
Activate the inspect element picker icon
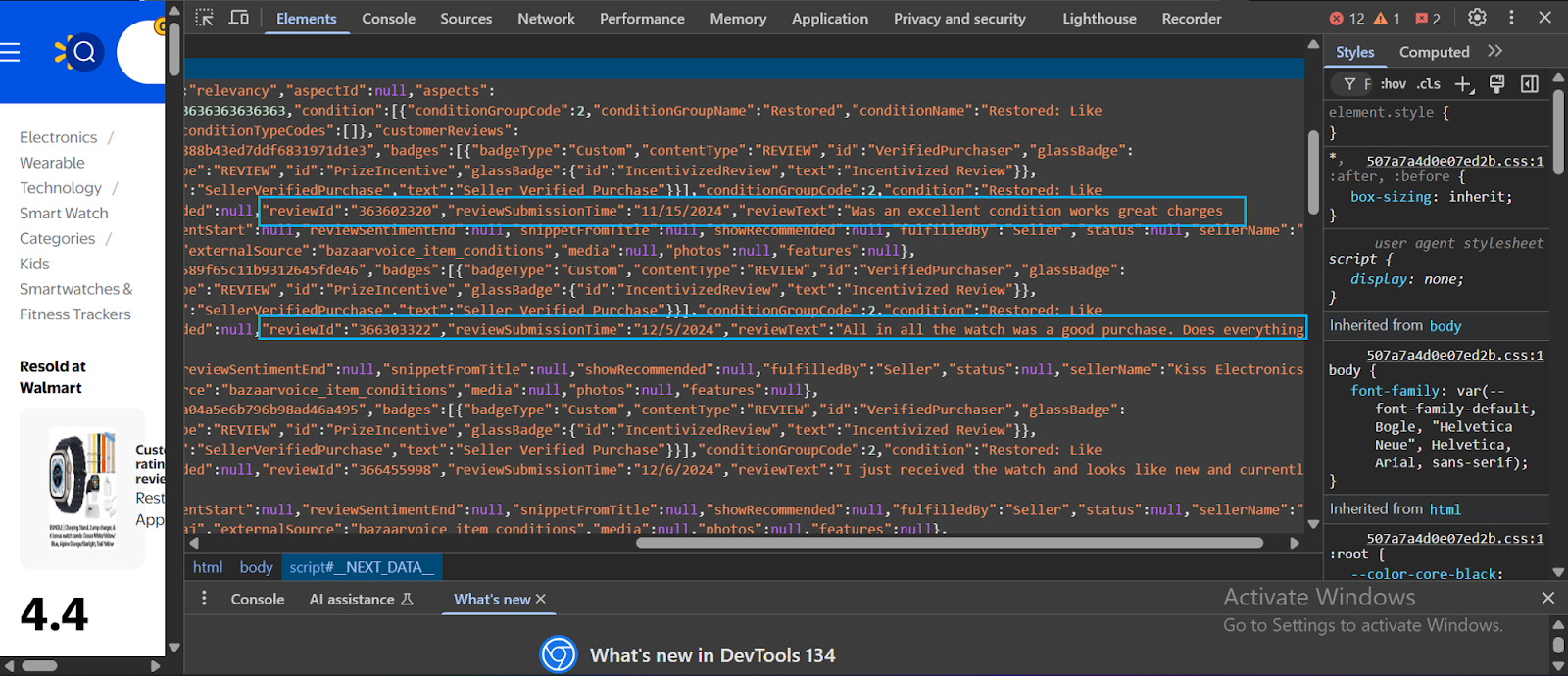204,18
